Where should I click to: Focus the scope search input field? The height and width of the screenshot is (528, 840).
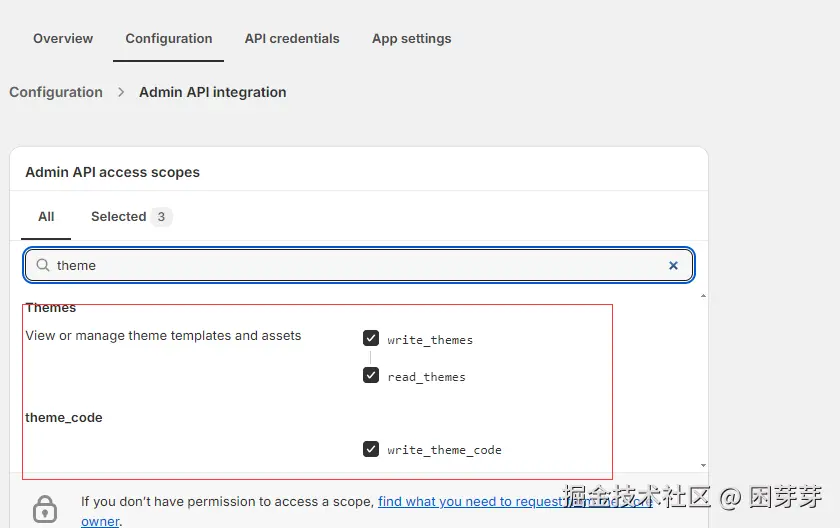coord(350,265)
